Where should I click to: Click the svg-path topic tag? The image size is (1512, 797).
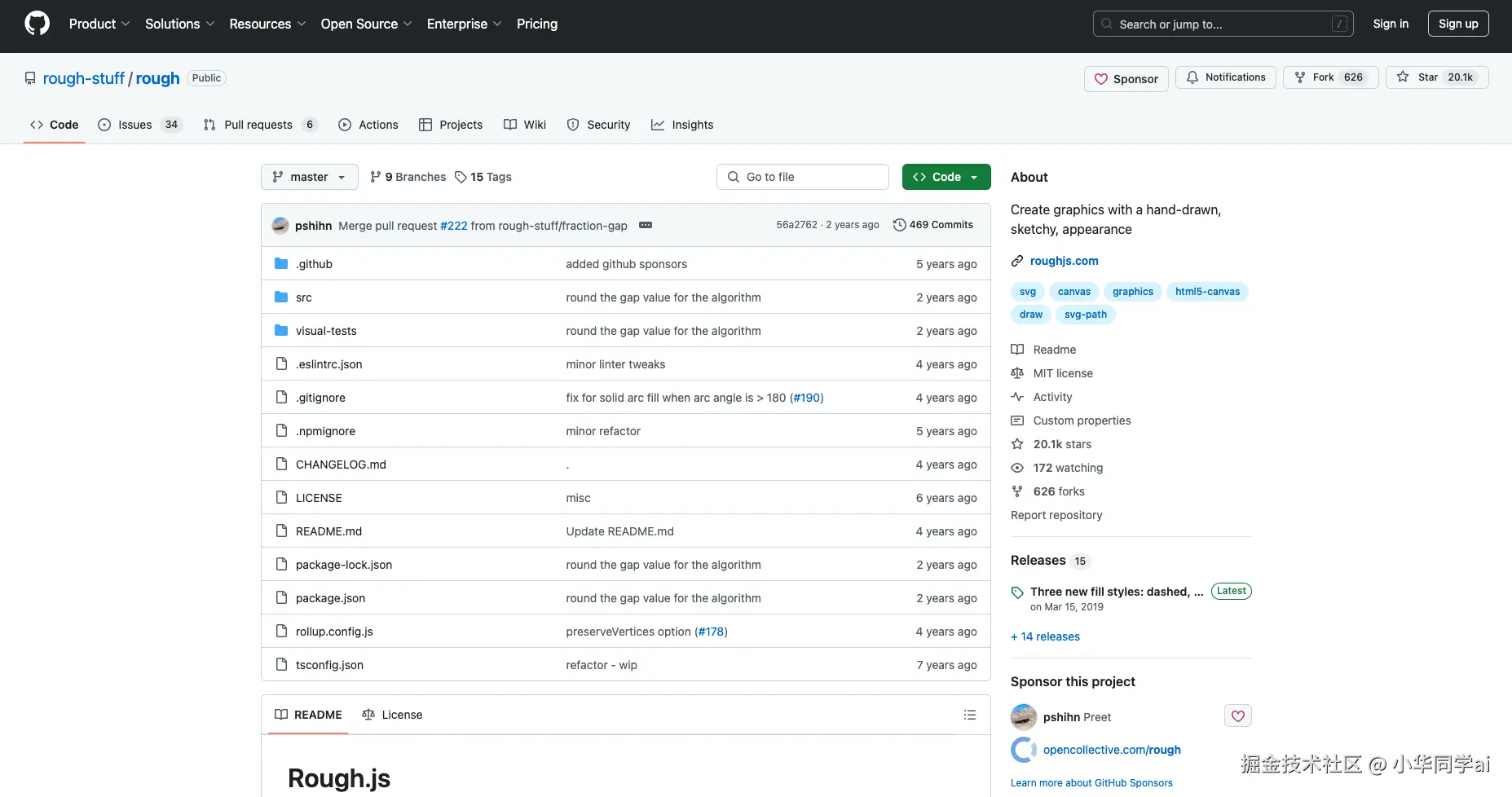click(x=1086, y=315)
